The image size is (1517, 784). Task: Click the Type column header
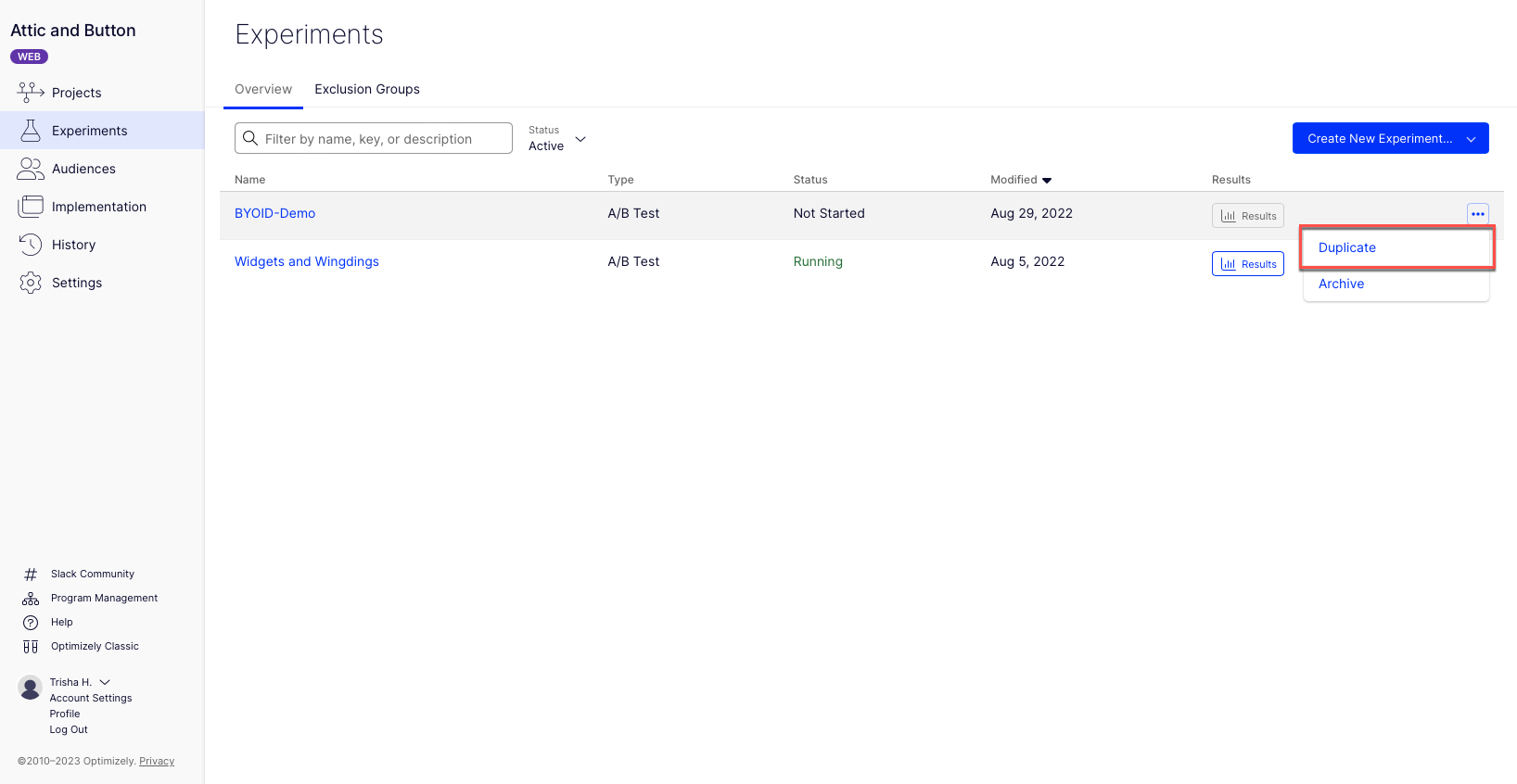coord(621,180)
